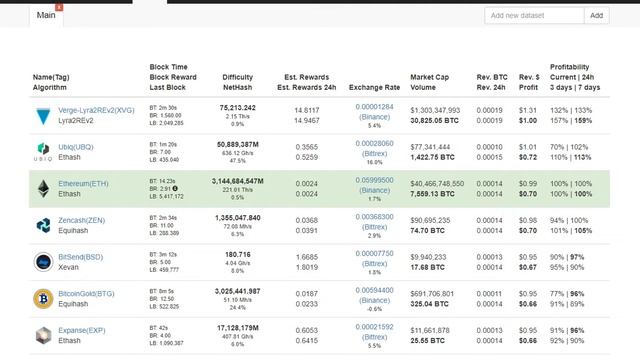
Task: Click Verge profitability 132% | 133%
Action: click(571, 110)
